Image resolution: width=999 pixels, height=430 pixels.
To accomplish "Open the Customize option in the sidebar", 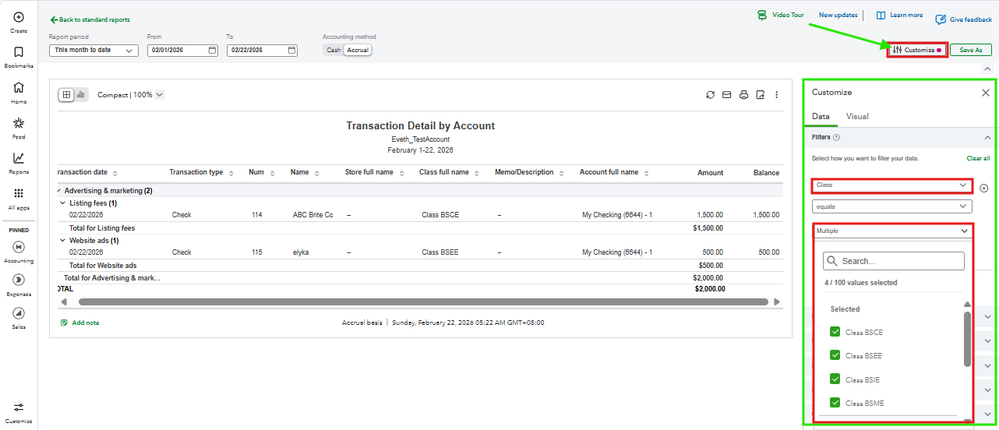I will click(18, 412).
